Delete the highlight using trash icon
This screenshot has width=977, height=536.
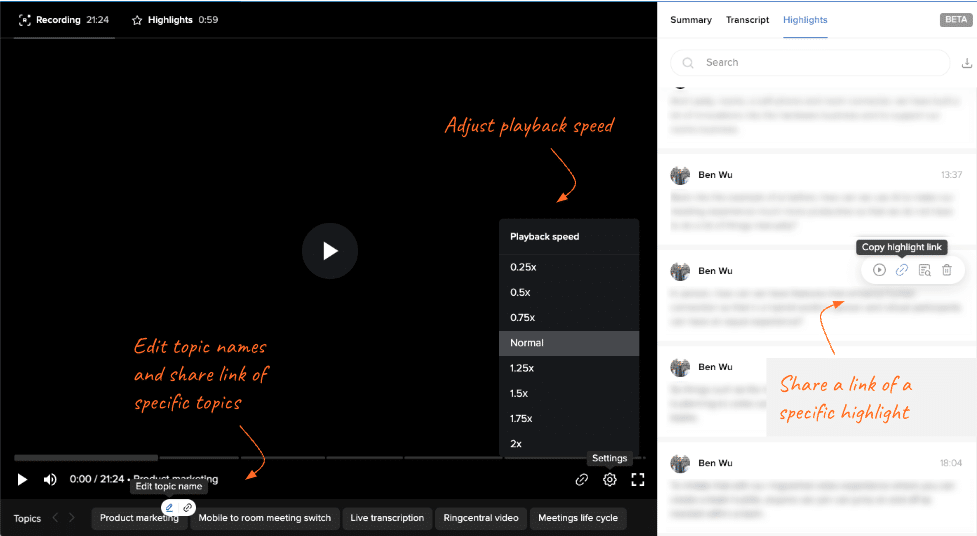(x=947, y=270)
